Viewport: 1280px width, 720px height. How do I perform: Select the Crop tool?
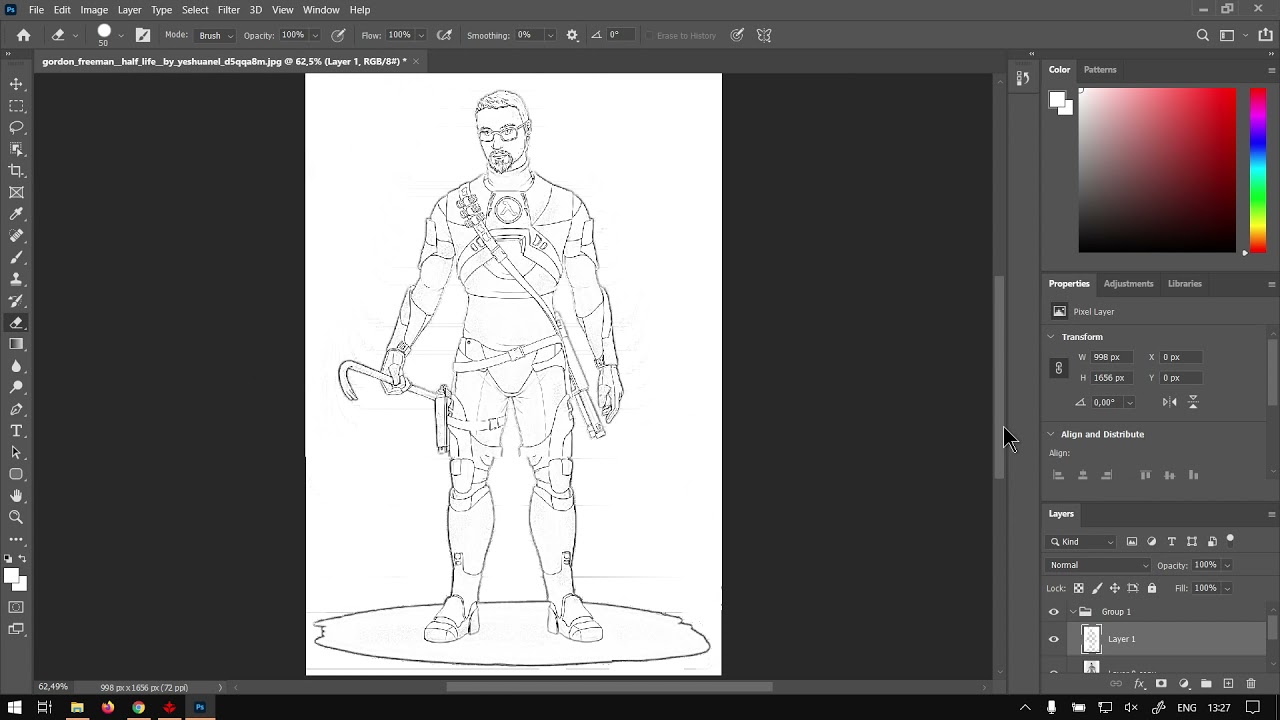16,171
